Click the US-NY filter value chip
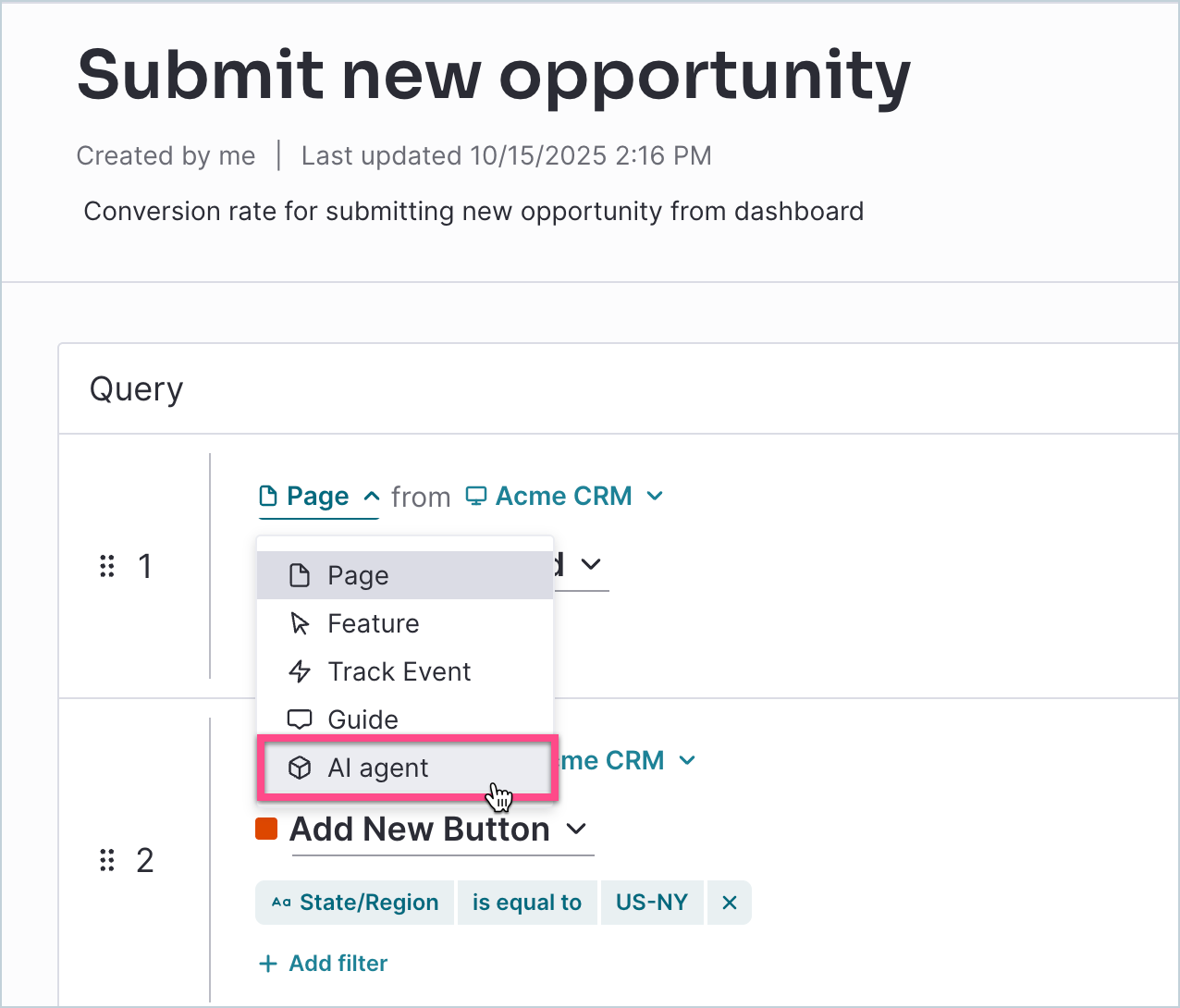 click(652, 903)
